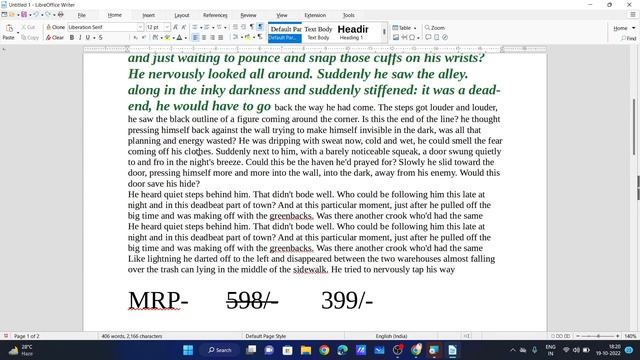The image size is (640, 360).
Task: Insert an image using the picture icon
Action: pyautogui.click(x=396, y=38)
